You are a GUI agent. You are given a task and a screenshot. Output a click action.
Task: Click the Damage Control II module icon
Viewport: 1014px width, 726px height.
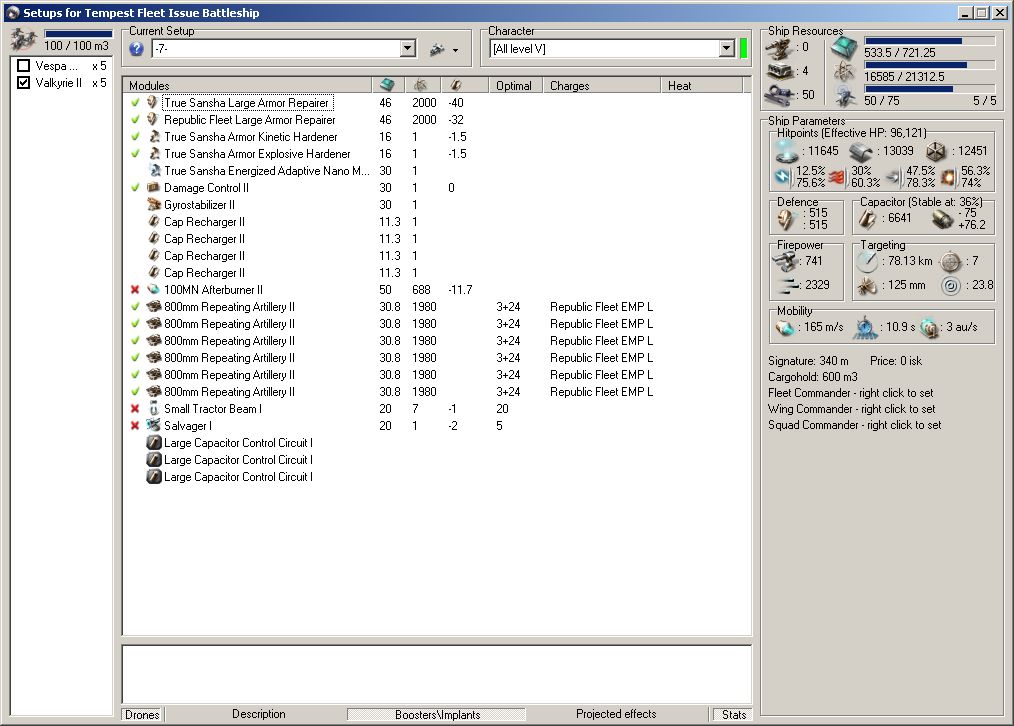click(x=154, y=187)
